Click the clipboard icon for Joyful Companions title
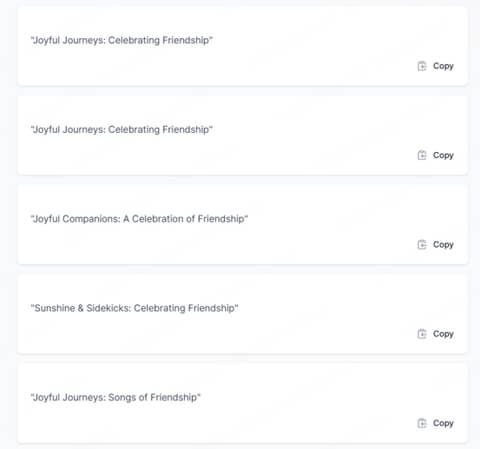Viewport: 480px width, 449px height. coord(422,245)
